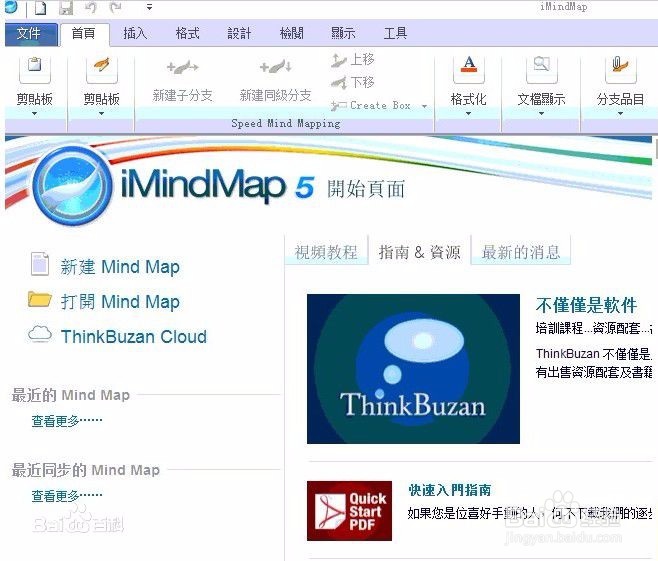Viewport: 658px width, 561px height.
Task: Click the iMindMap 5 globe logo on start page
Action: [x=73, y=185]
